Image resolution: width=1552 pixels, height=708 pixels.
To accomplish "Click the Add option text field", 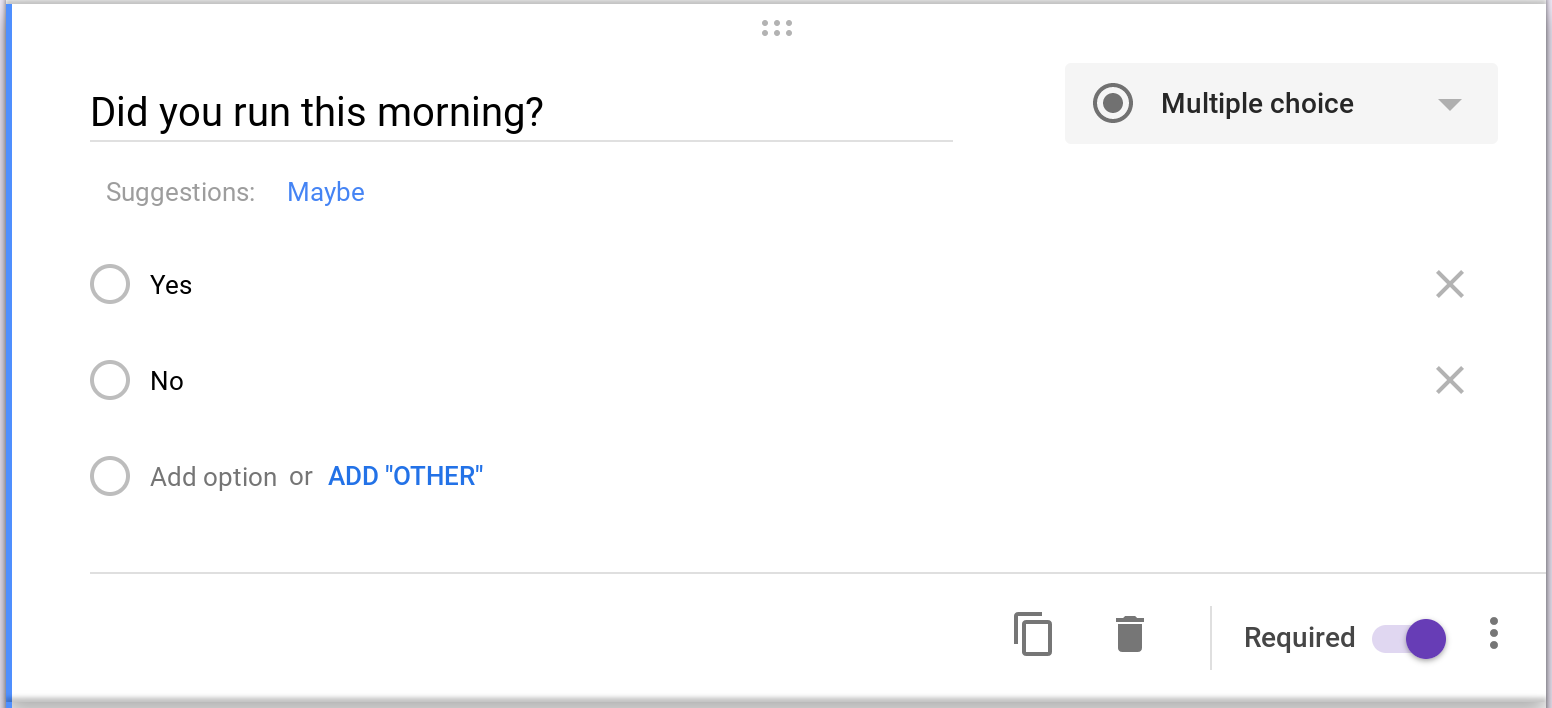I will pos(213,477).
